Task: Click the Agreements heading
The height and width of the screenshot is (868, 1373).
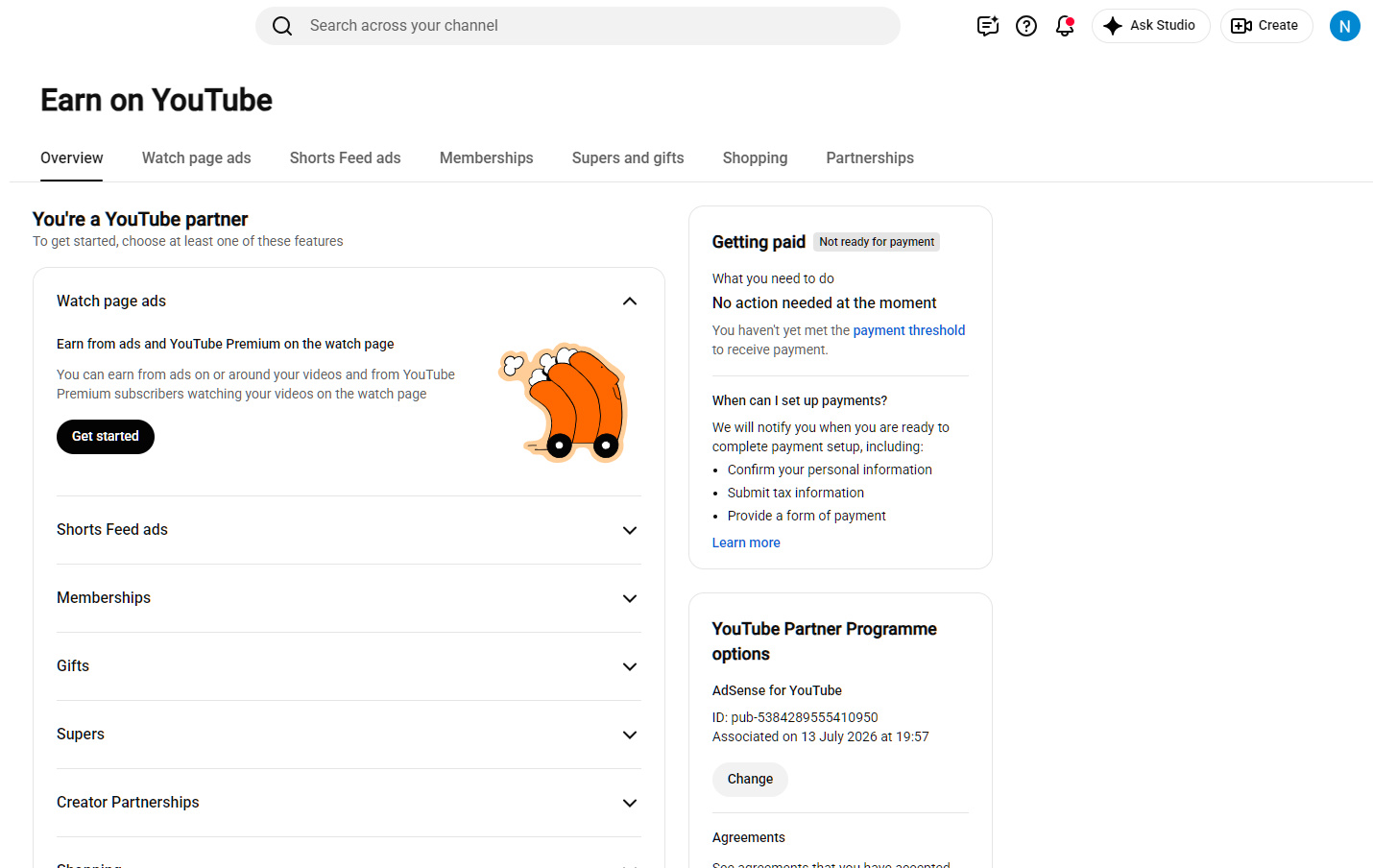Action: click(x=749, y=837)
